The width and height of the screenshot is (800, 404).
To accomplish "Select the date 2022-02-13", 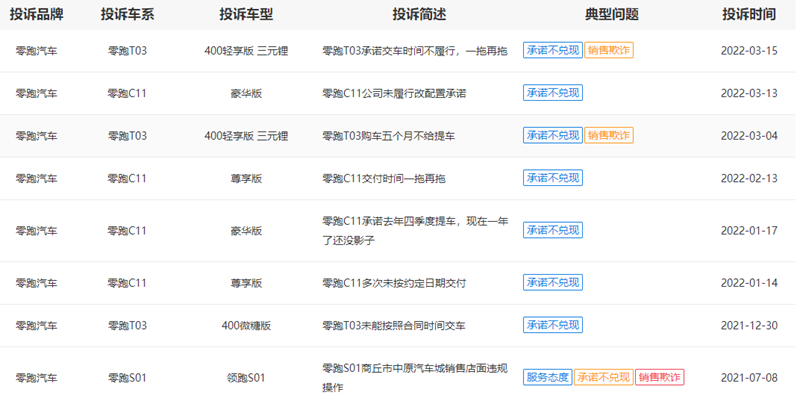I will [749, 178].
